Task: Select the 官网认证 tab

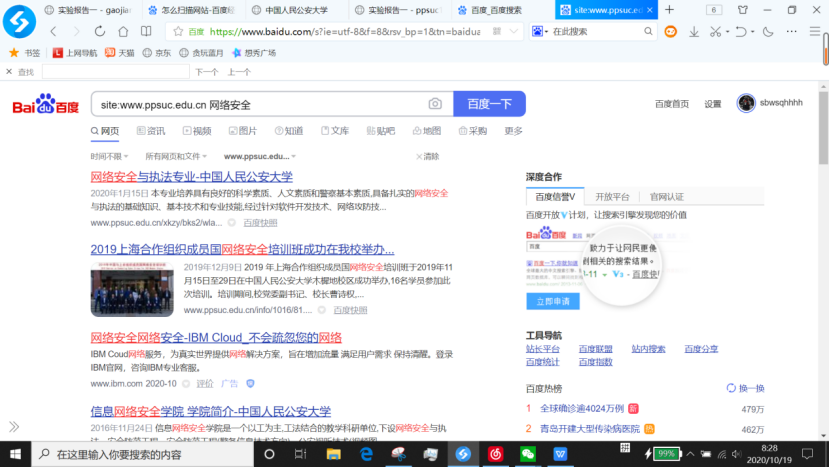Action: [x=667, y=196]
